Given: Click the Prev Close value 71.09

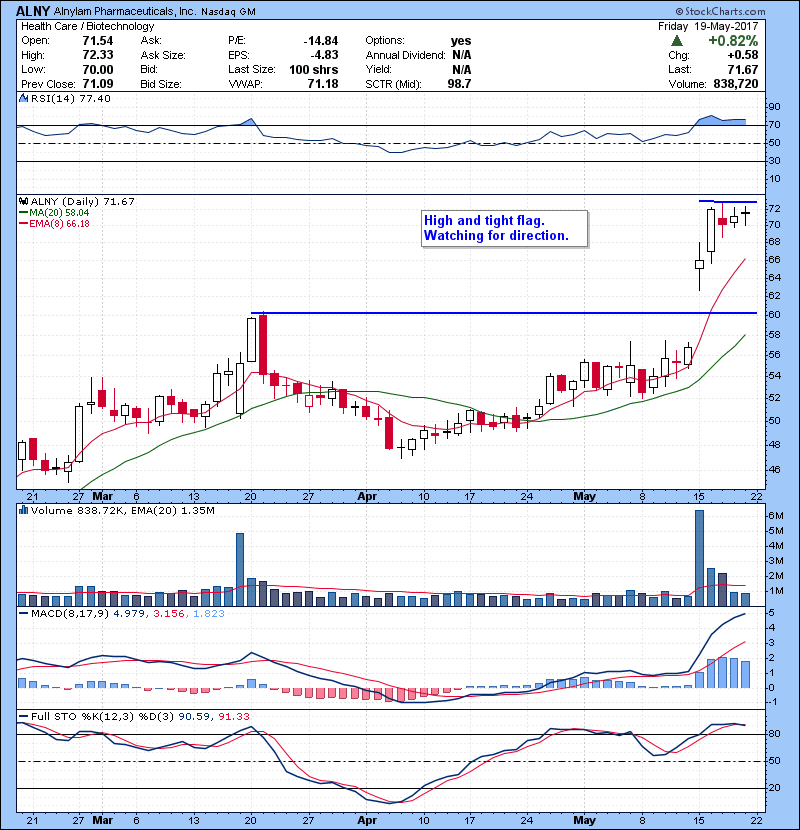Looking at the screenshot, I should click(x=98, y=84).
